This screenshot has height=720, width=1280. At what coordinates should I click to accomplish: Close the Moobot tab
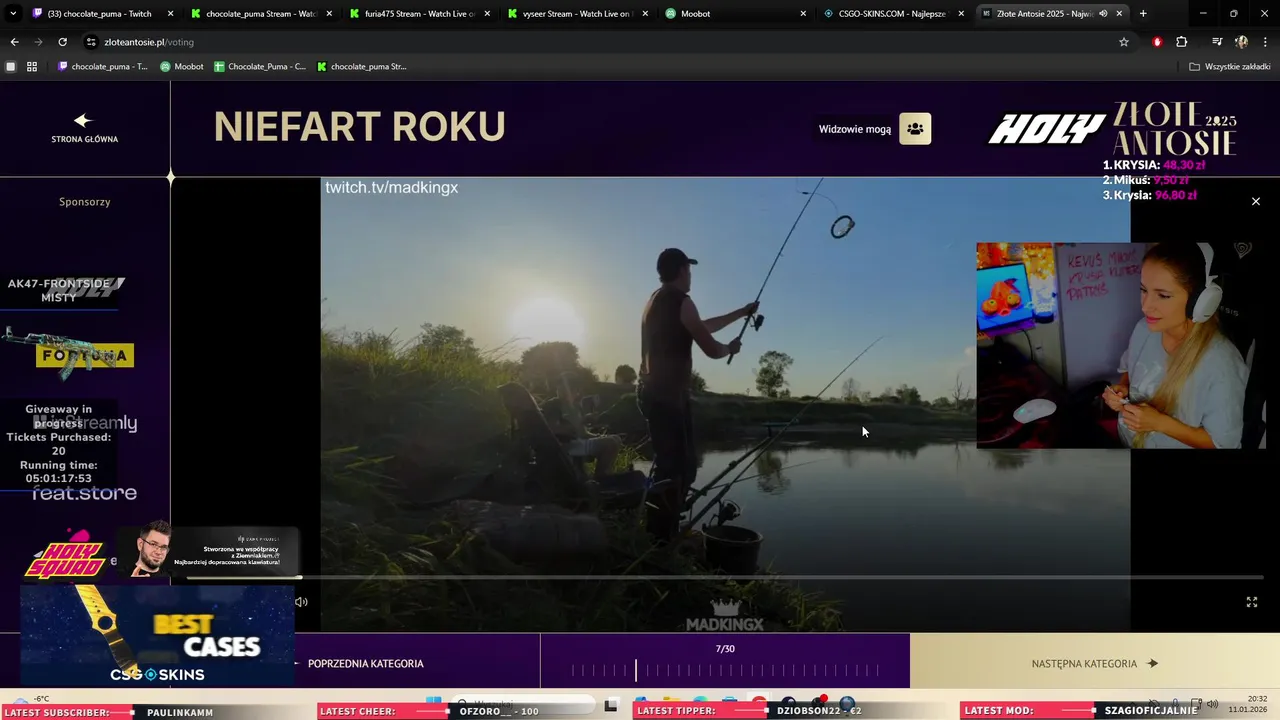coord(803,14)
